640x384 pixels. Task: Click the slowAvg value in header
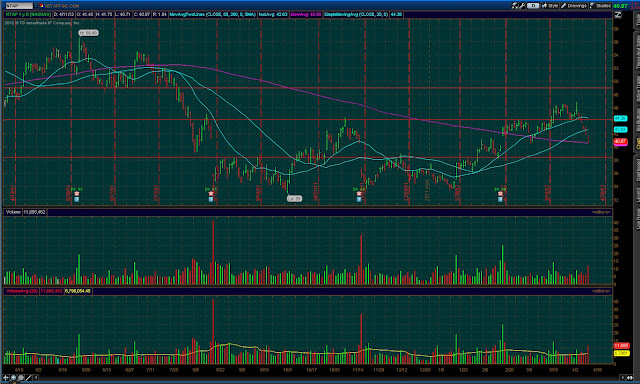click(306, 14)
